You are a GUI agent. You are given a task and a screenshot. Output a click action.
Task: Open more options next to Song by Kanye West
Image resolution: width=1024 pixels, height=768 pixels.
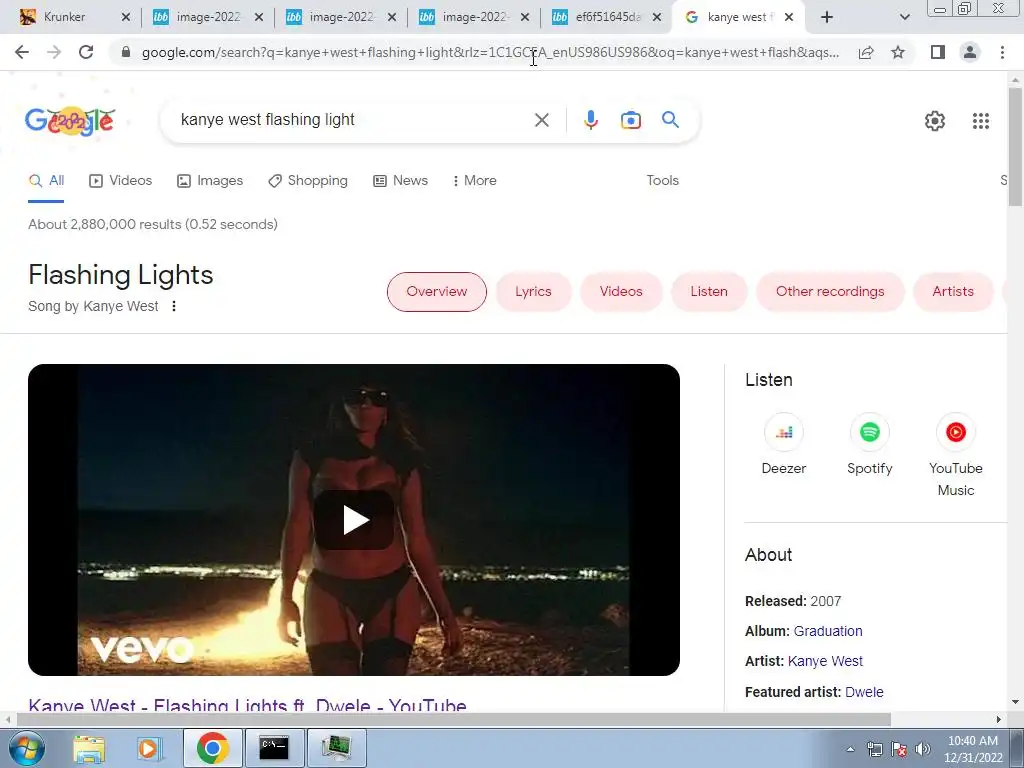(174, 306)
